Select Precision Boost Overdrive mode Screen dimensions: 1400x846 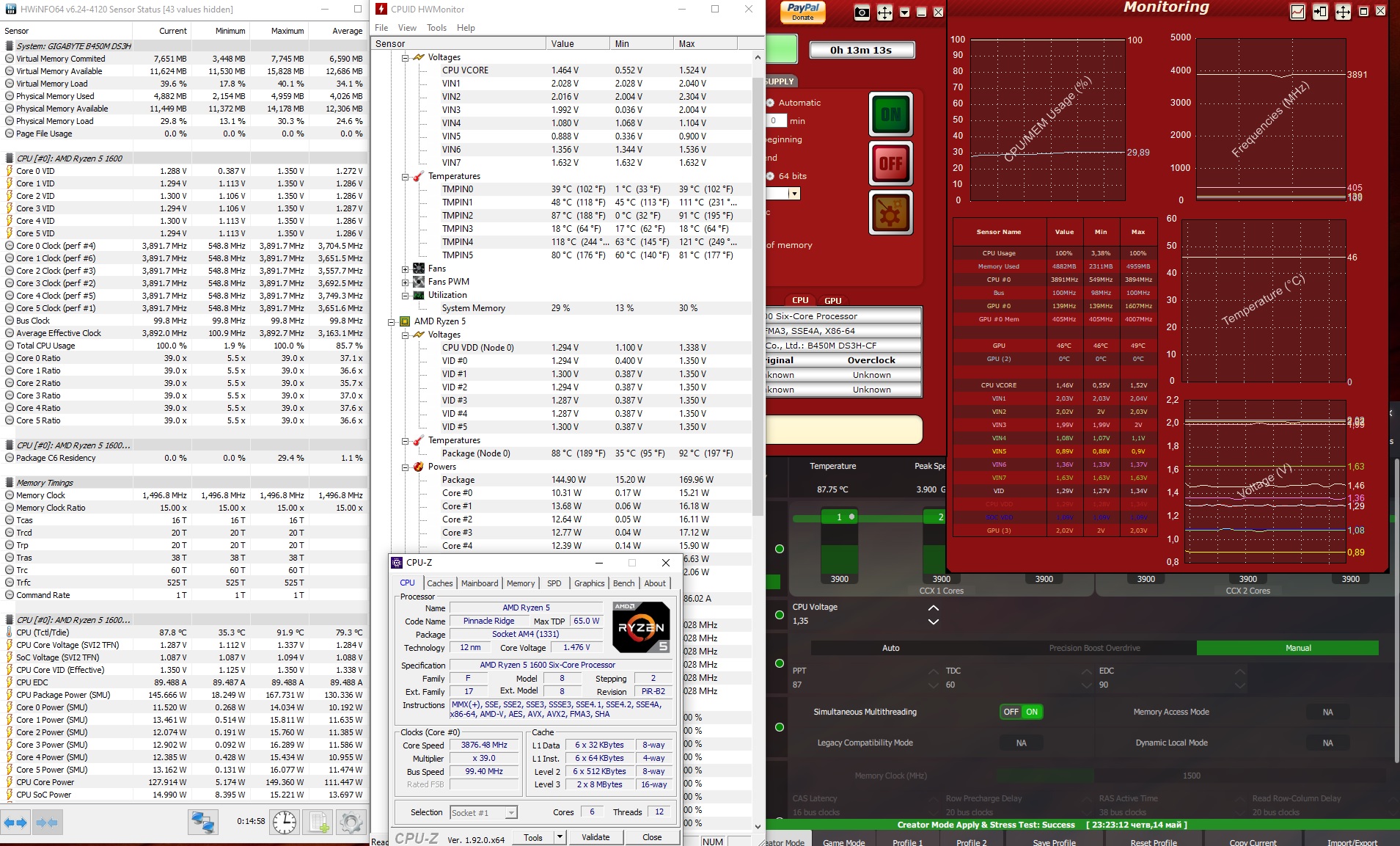click(x=1094, y=648)
